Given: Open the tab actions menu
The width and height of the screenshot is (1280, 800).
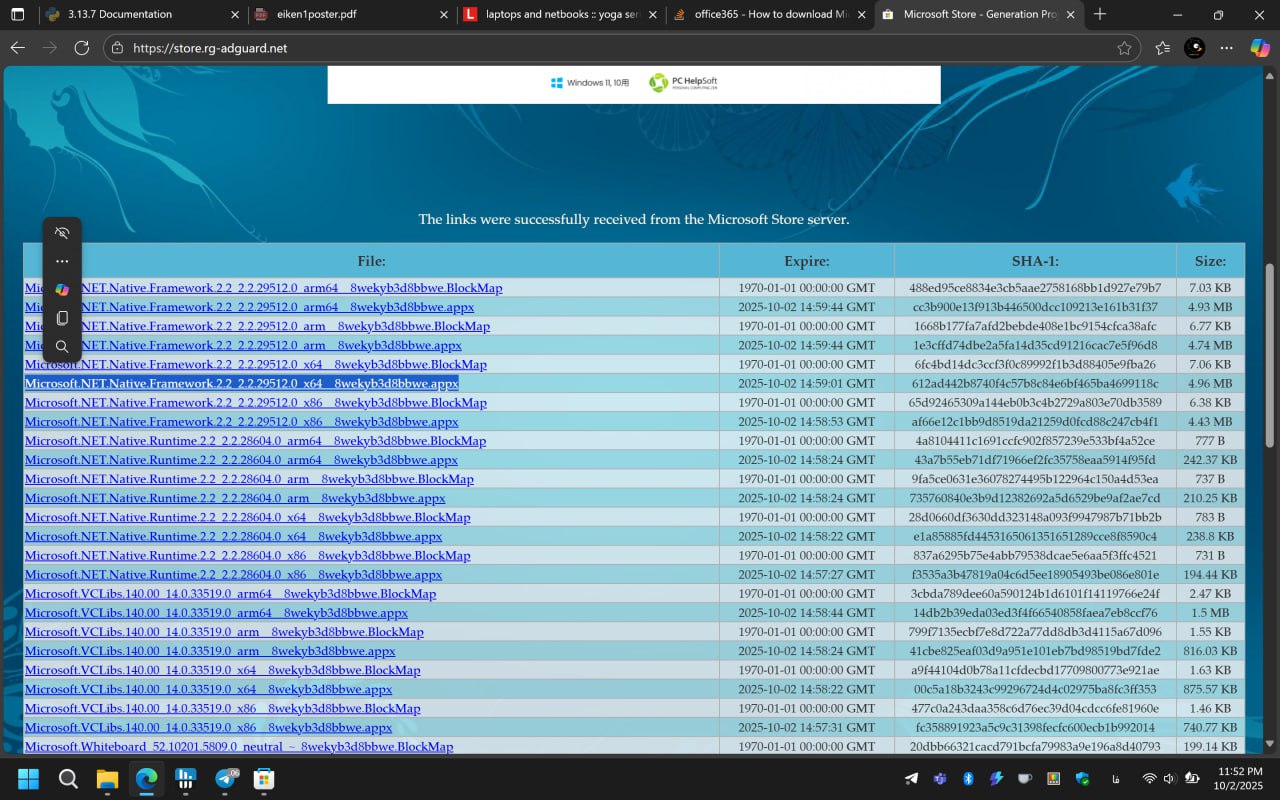Looking at the screenshot, I should 17,15.
